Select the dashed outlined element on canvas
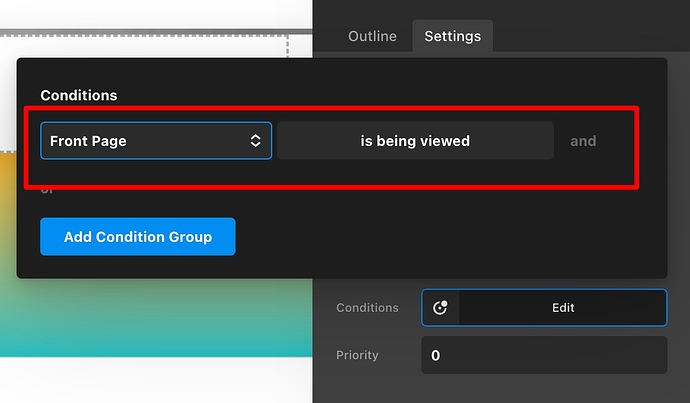The width and height of the screenshot is (690, 403). tap(150, 45)
